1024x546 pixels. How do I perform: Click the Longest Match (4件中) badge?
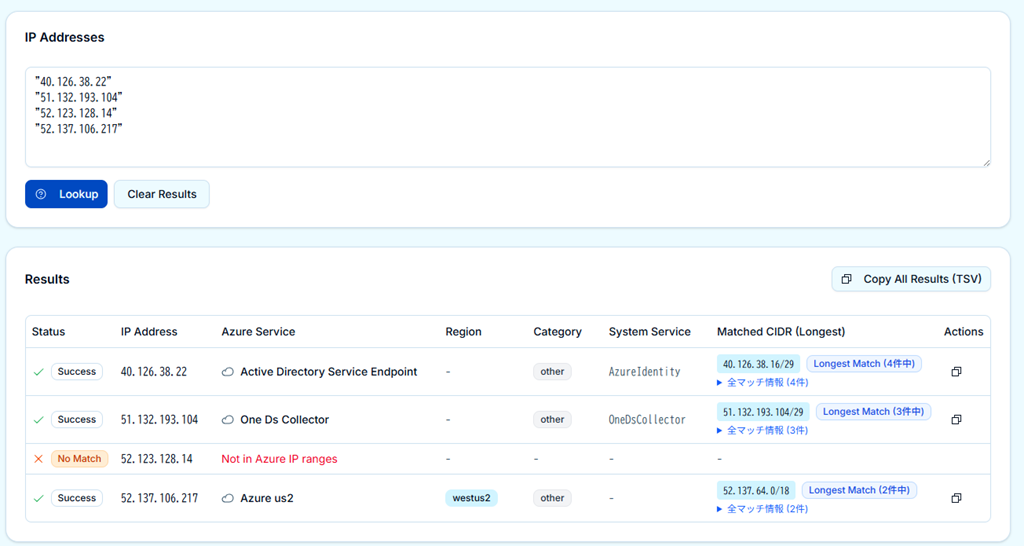point(864,364)
